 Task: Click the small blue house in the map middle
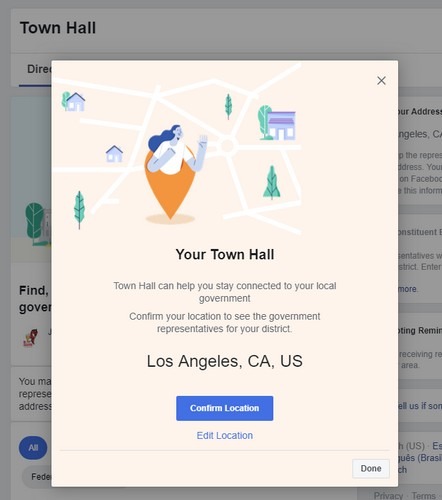[x=114, y=154]
